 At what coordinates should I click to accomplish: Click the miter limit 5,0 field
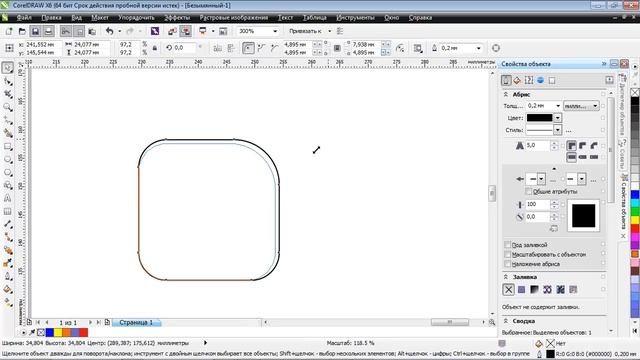coord(538,145)
